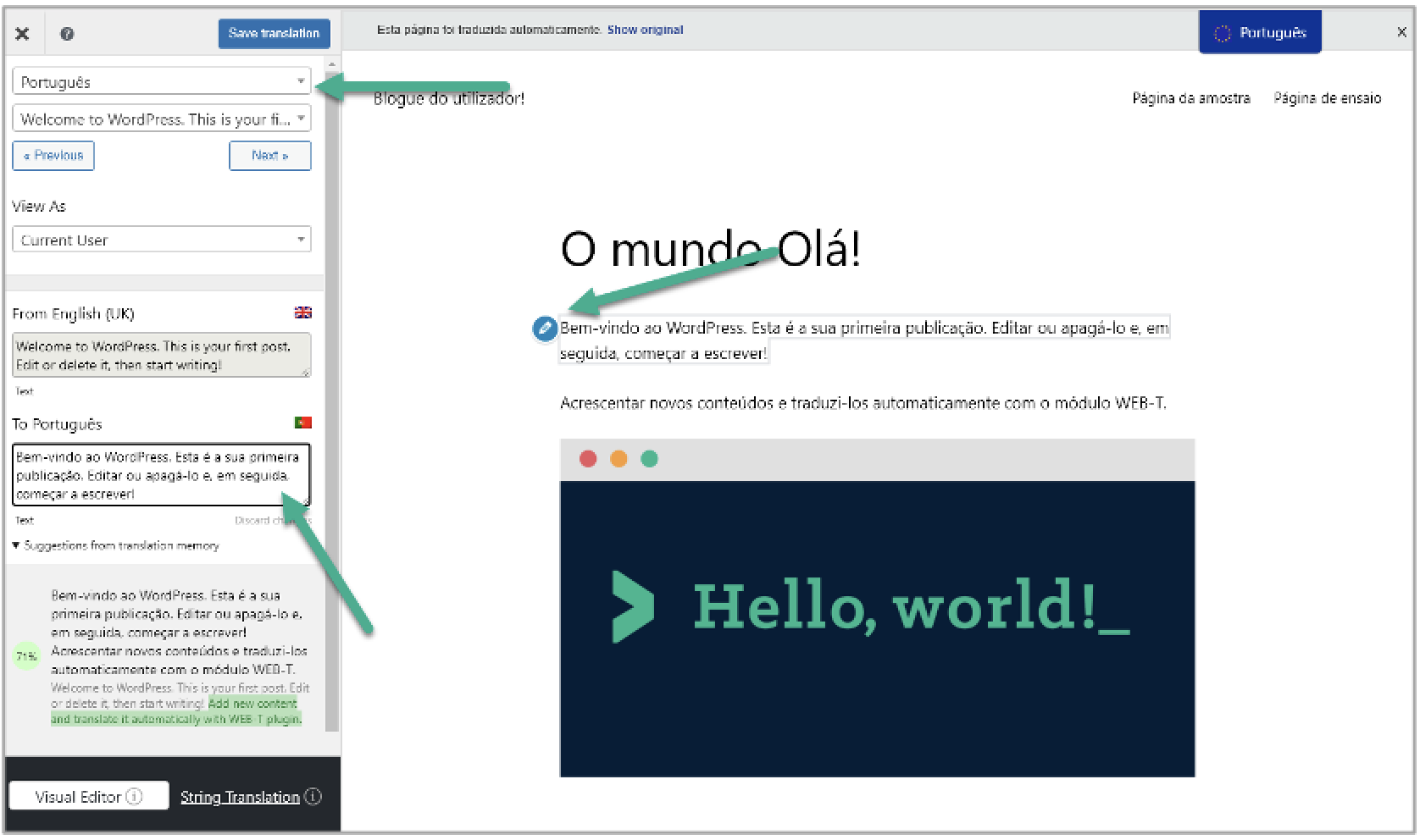Switch to the String Translation tab

pyautogui.click(x=240, y=798)
